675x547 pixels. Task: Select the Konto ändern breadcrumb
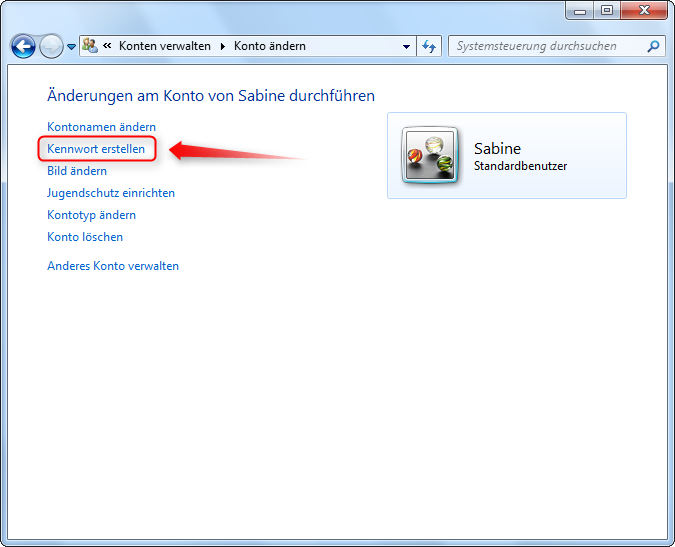[269, 46]
